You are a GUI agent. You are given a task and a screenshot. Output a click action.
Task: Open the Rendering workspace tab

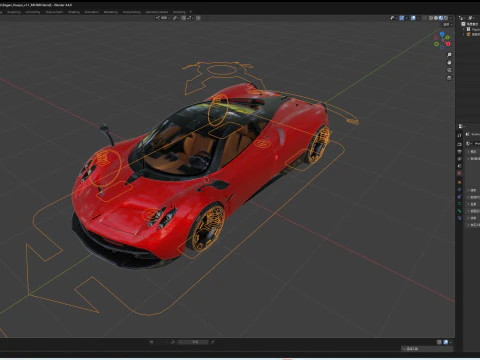(111, 12)
